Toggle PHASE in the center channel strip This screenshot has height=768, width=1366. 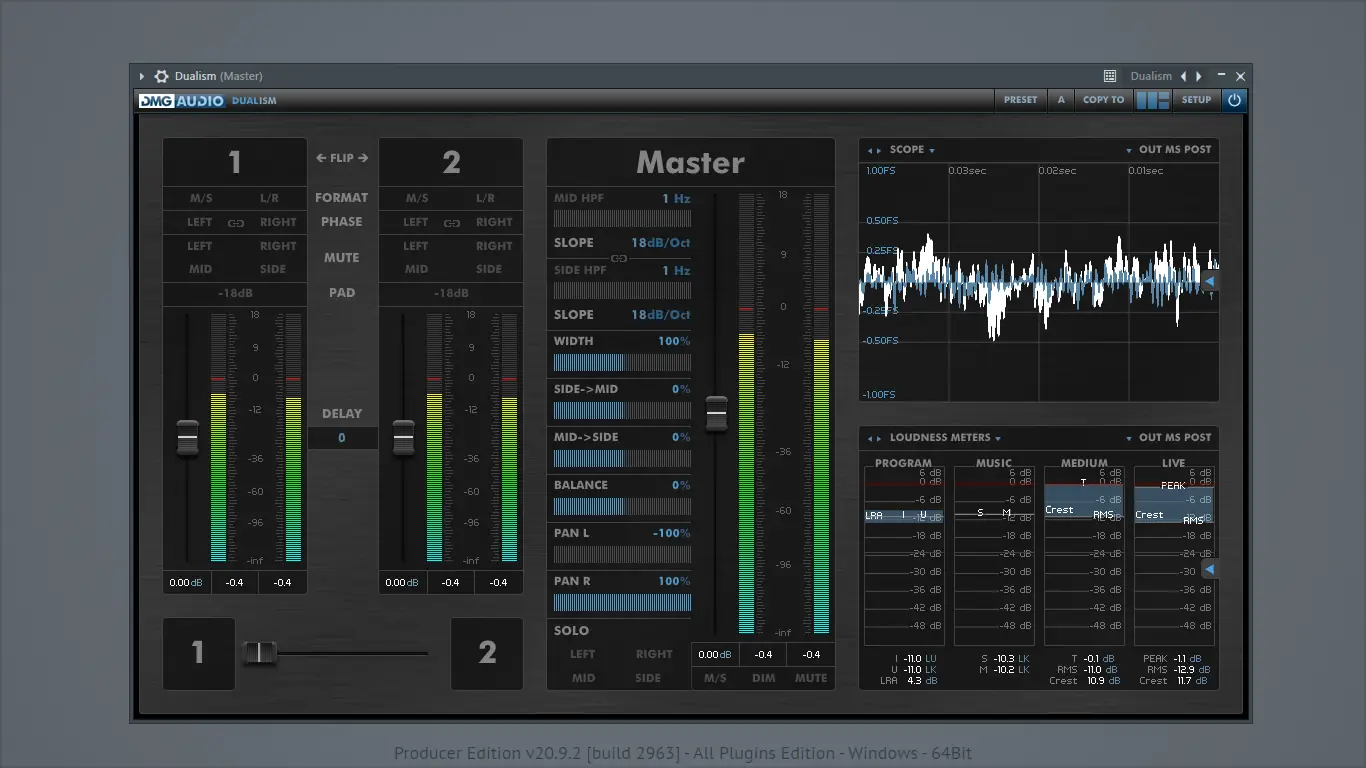342,221
